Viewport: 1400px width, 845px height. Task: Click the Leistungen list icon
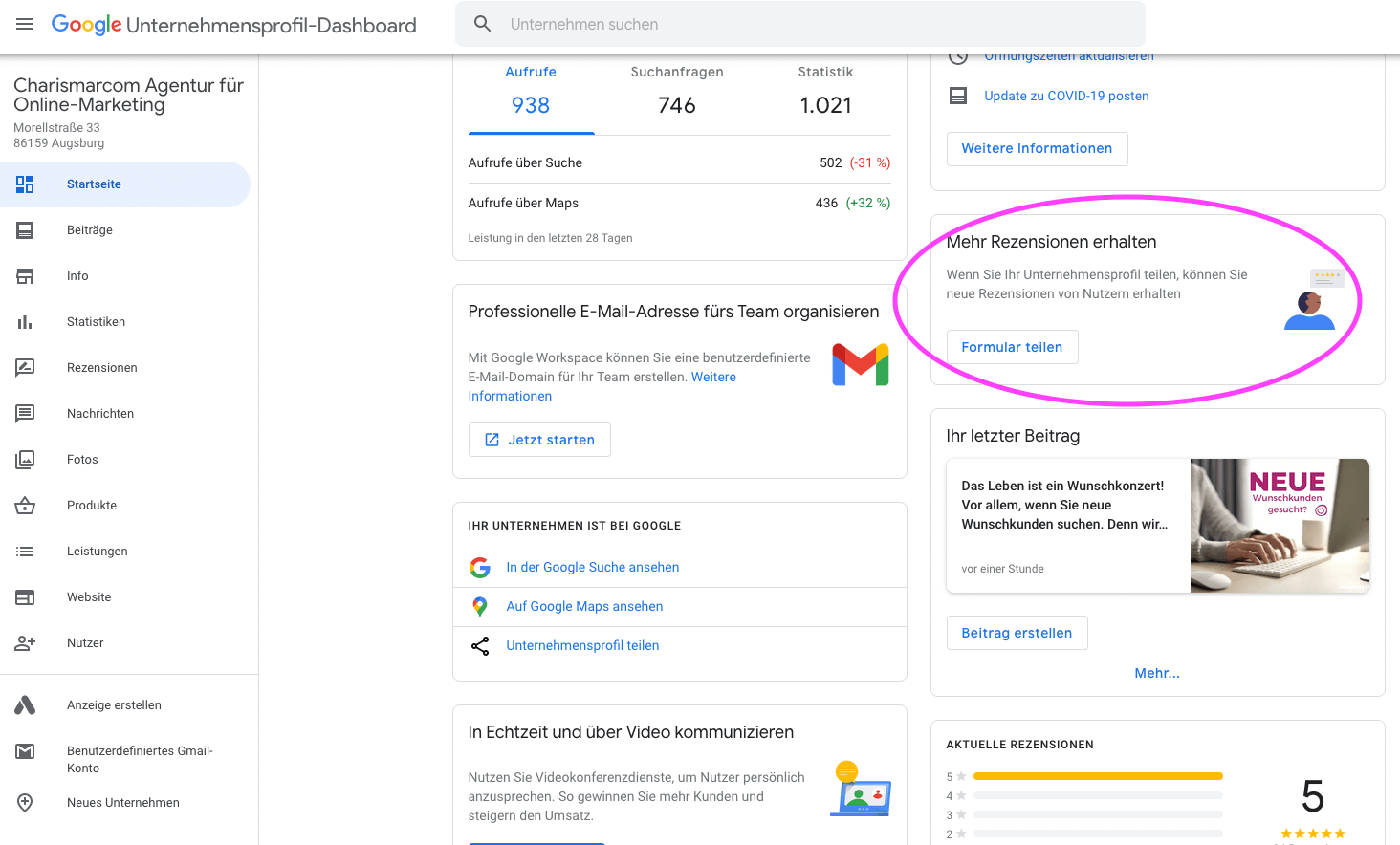[25, 552]
